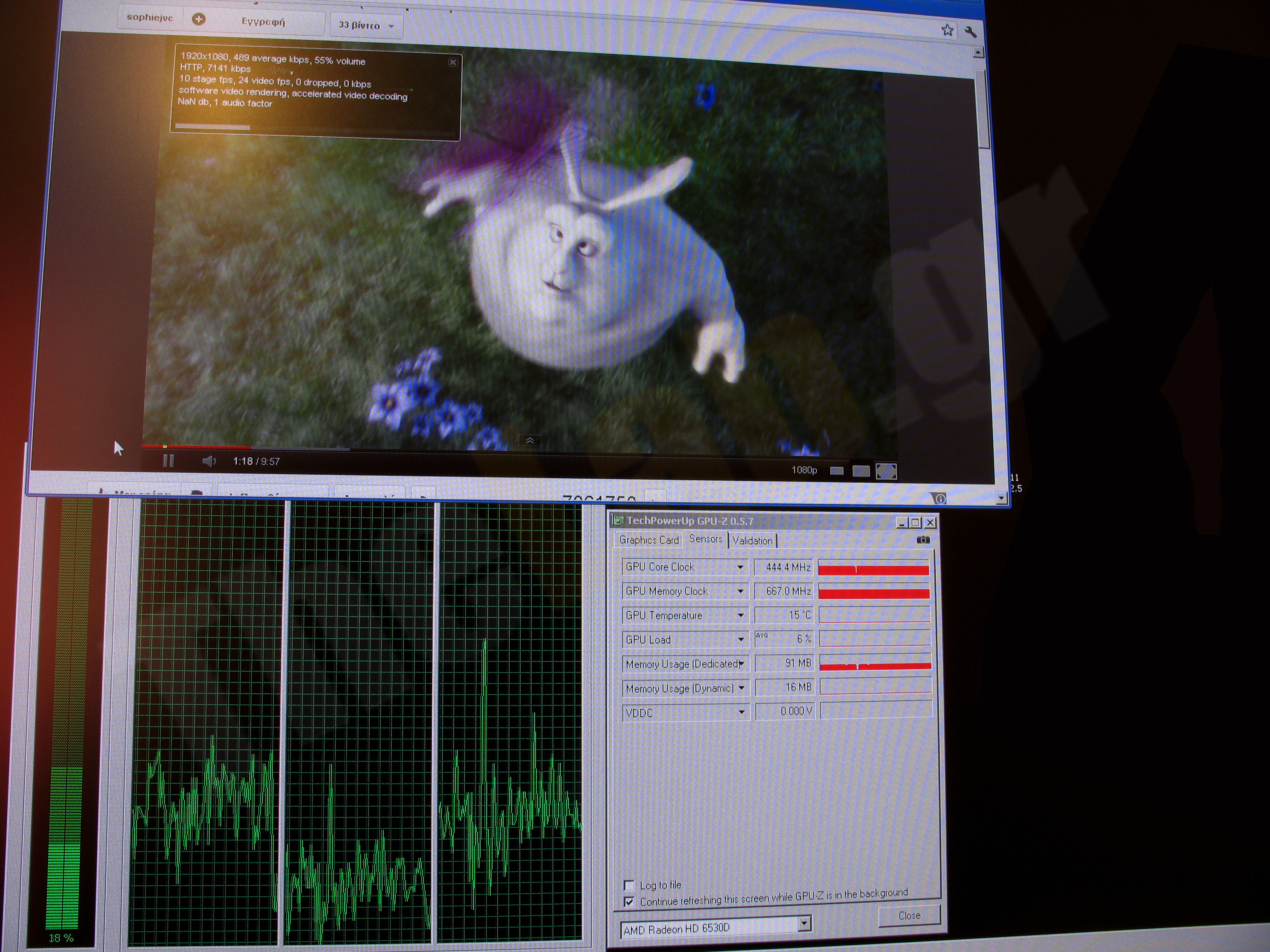
Task: Click the 1:18 / 9:57 time display
Action: [256, 461]
